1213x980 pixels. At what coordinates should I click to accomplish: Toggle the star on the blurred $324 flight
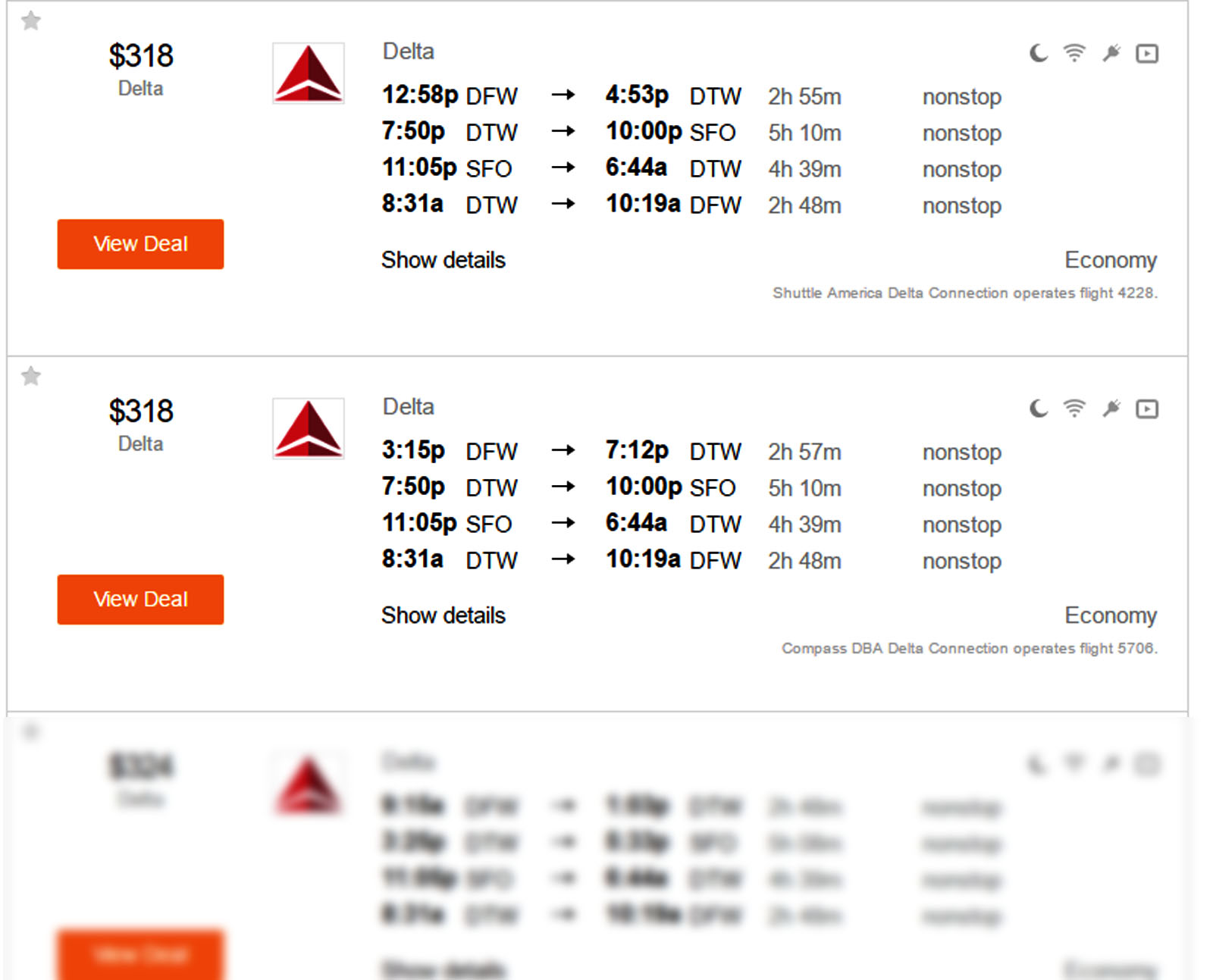pyautogui.click(x=31, y=731)
